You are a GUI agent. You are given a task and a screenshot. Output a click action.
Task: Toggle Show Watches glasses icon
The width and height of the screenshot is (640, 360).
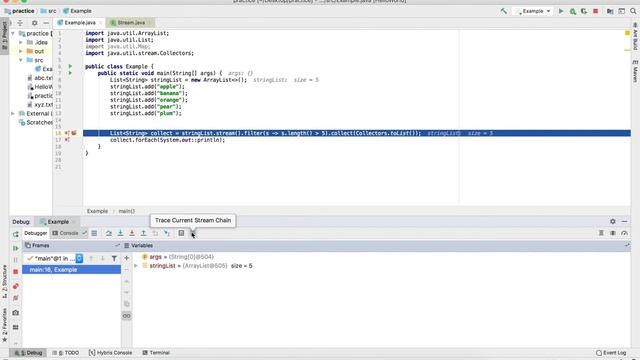click(127, 316)
